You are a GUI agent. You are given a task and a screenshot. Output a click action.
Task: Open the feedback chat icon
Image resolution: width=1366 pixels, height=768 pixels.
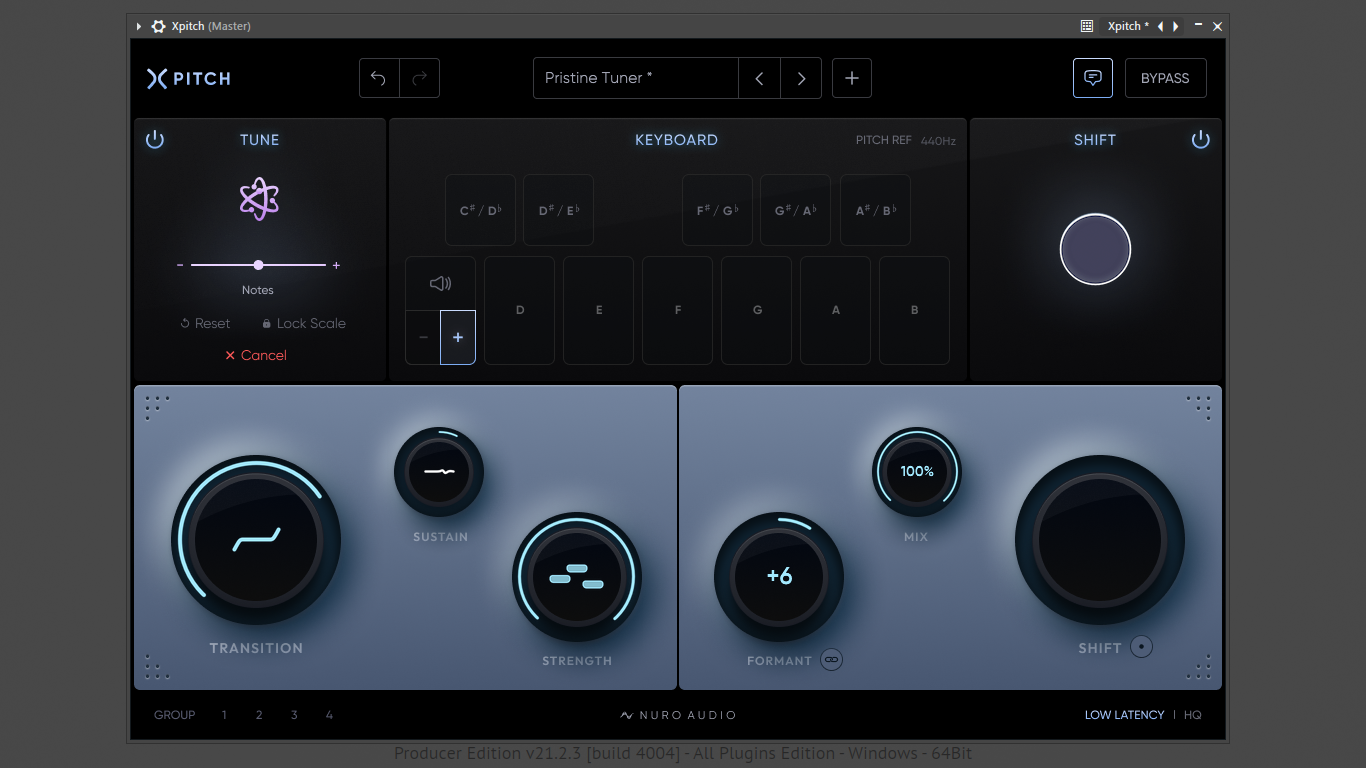pos(1093,78)
